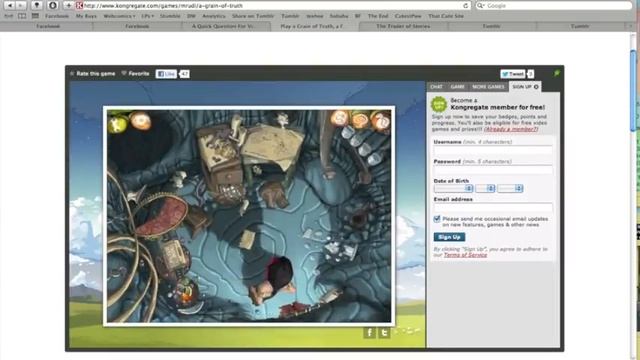640x360 pixels.
Task: Switch to the GAME tab
Action: click(458, 87)
